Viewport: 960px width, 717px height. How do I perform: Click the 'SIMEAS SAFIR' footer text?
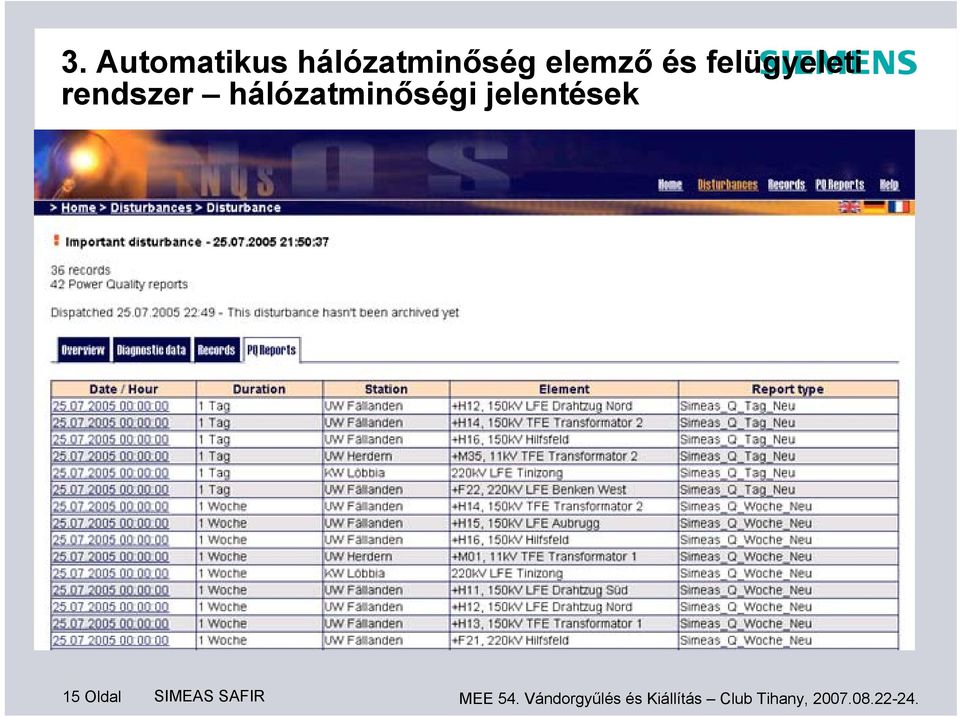tap(209, 696)
